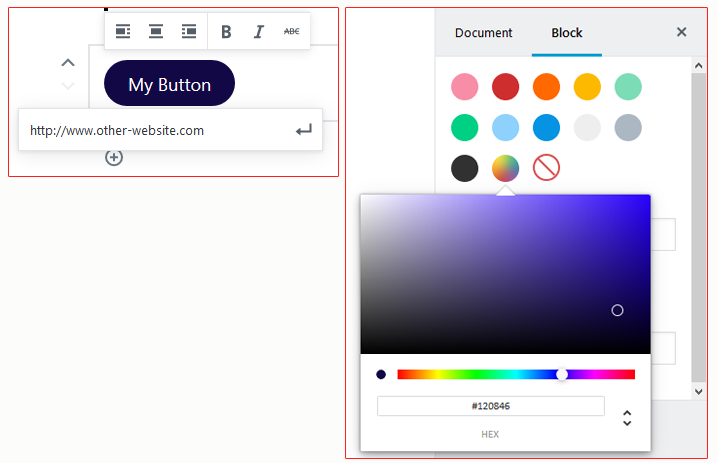Select the red color swatch
This screenshot has height=463, width=718.
pos(505,87)
